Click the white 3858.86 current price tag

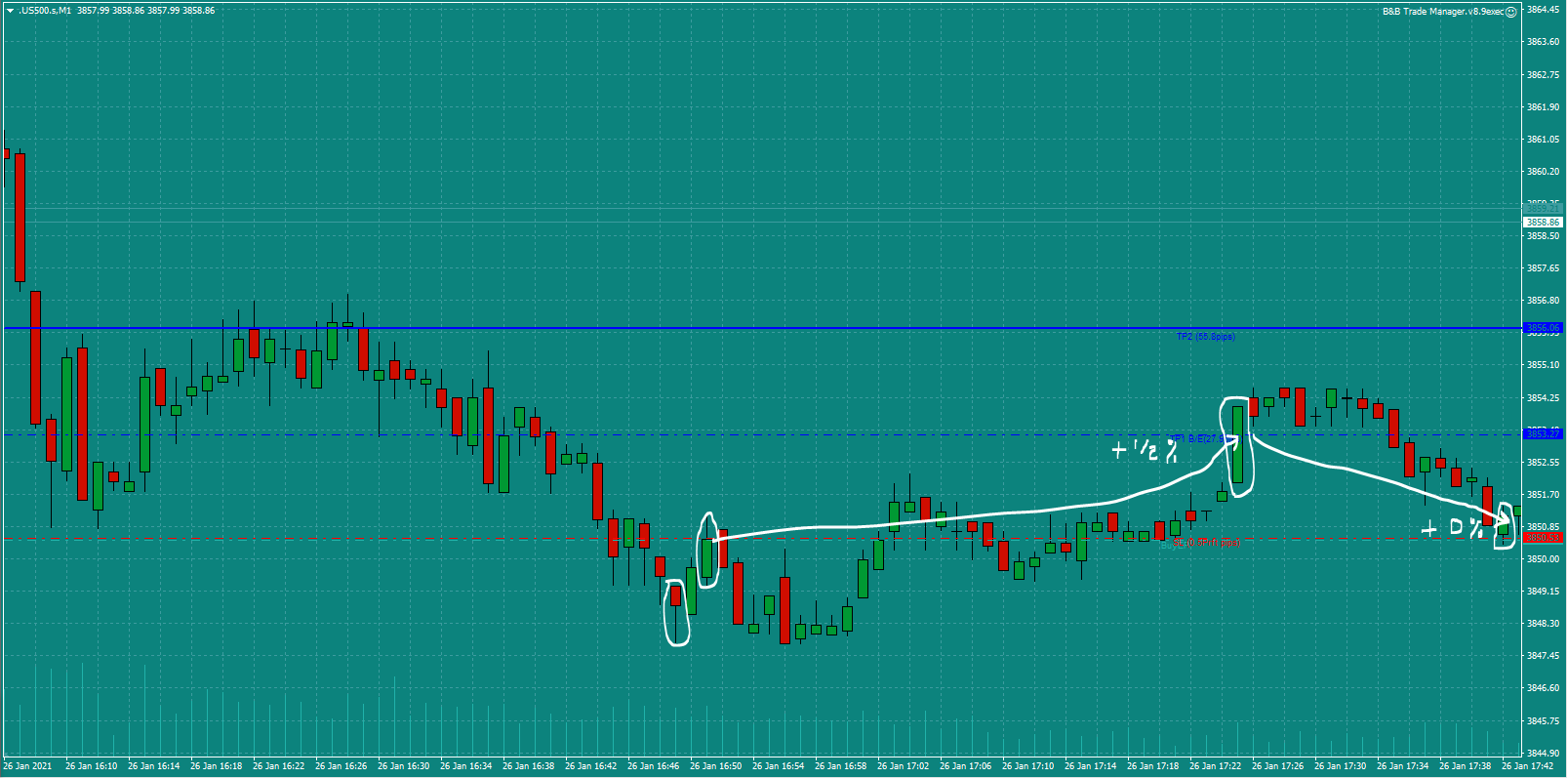pos(1543,223)
